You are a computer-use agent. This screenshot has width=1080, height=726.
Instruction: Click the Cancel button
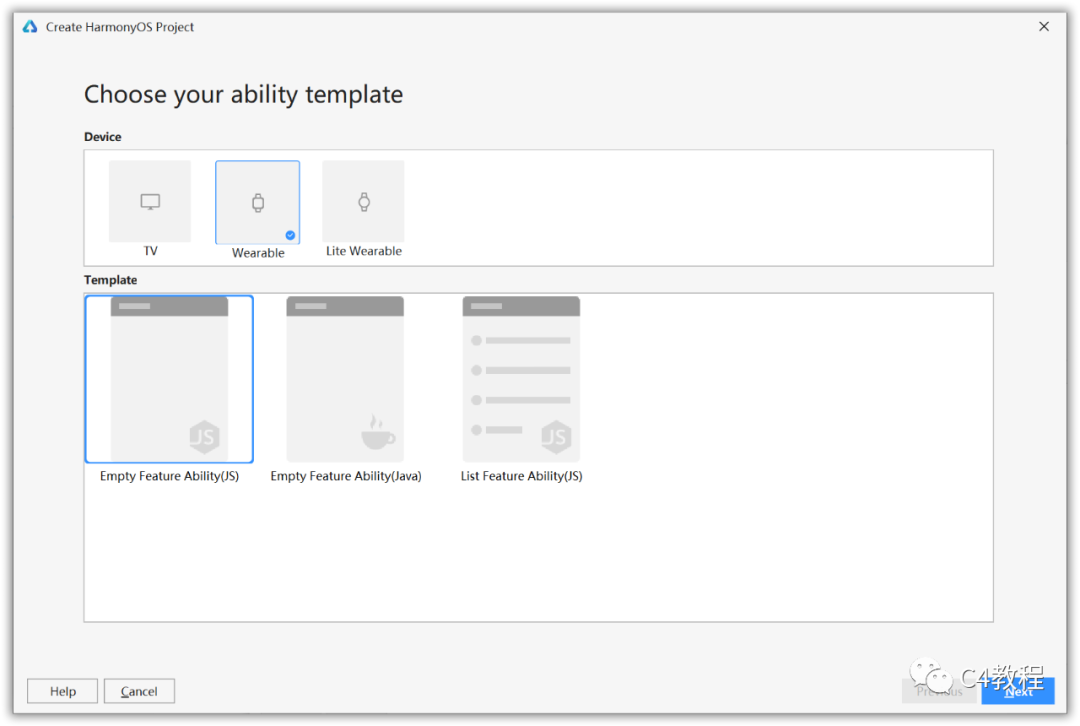tap(139, 691)
